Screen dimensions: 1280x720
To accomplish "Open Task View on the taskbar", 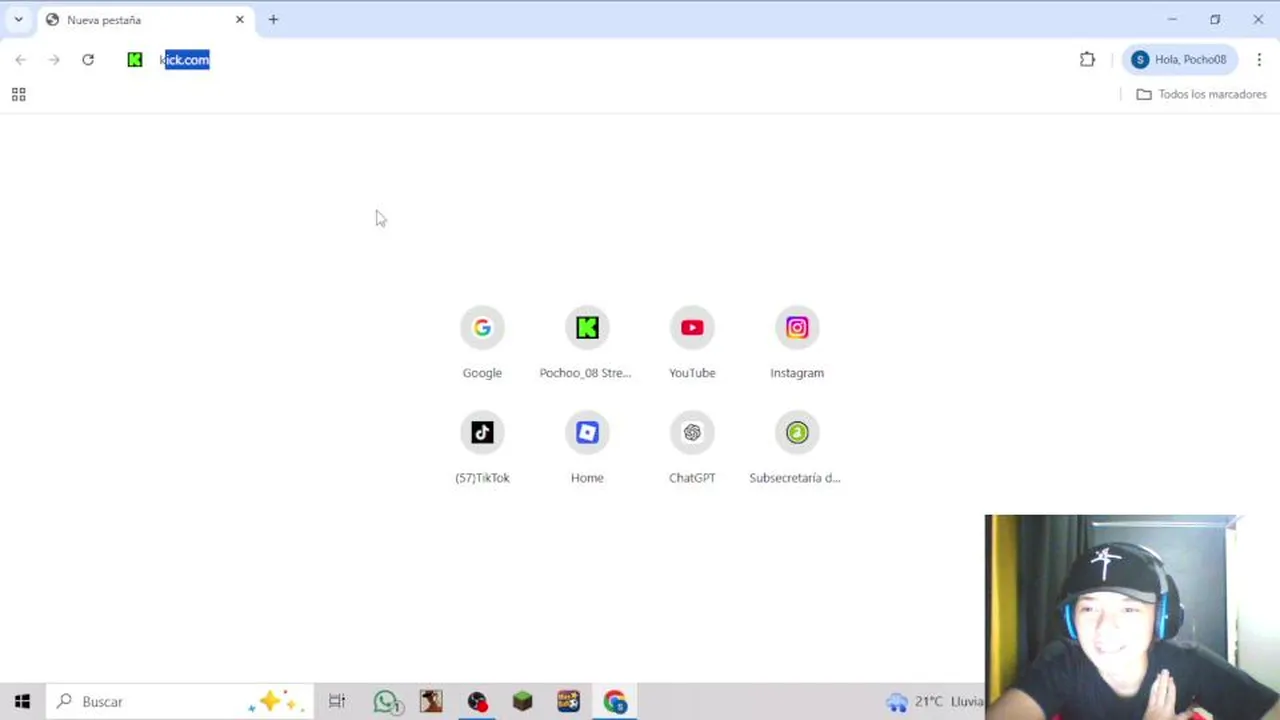I will click(x=337, y=702).
